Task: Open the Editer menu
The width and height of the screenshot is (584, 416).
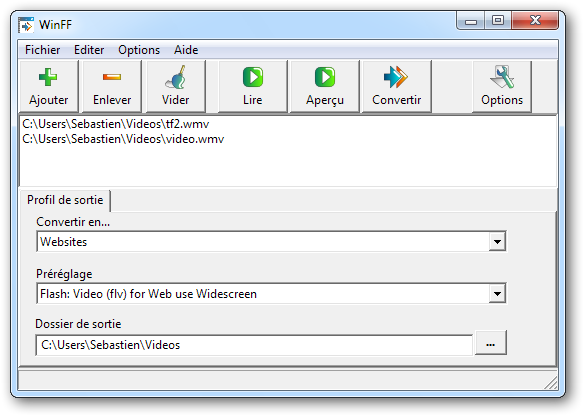Action: [x=89, y=50]
